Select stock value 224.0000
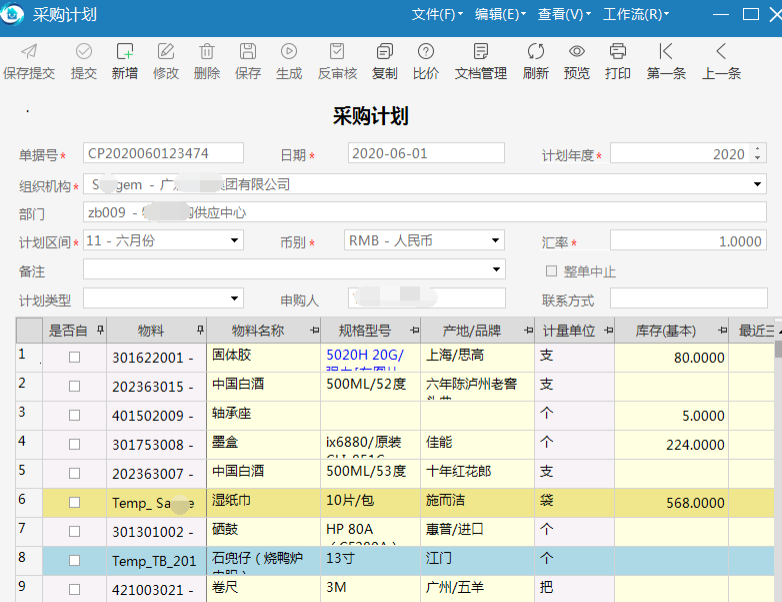 click(x=671, y=444)
